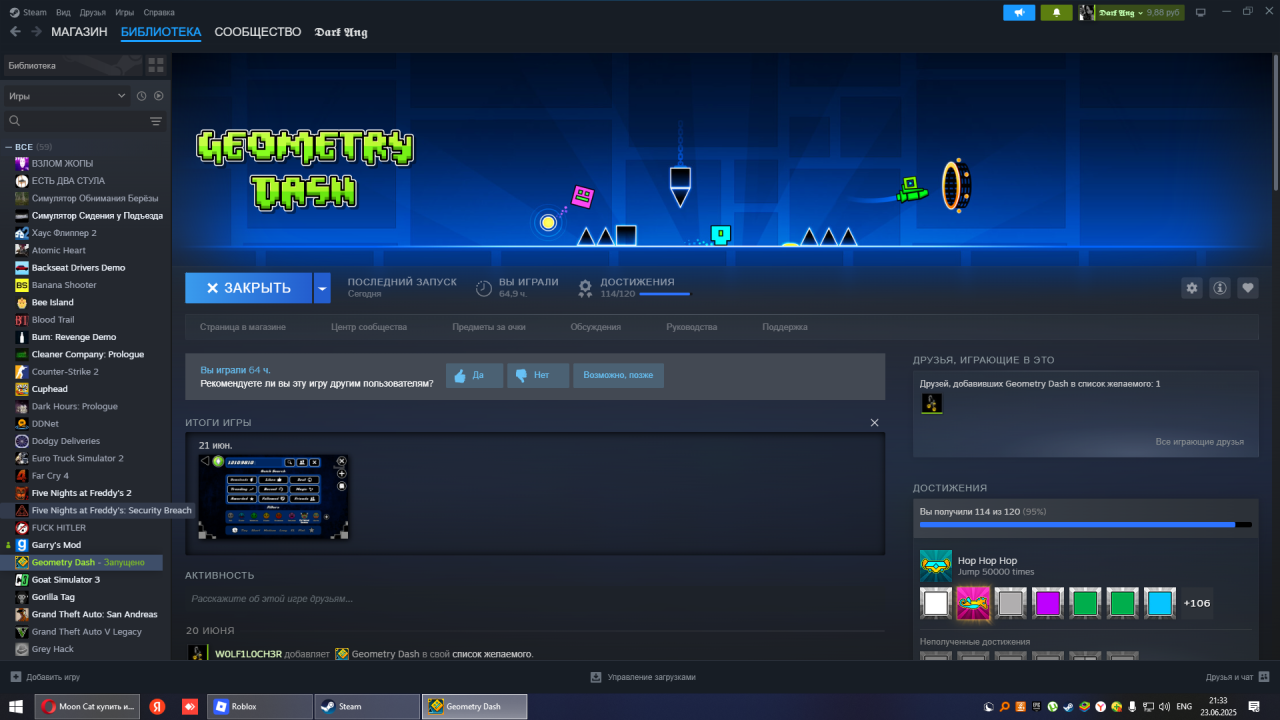Click the achievements progress bar
The width and height of the screenshot is (1280, 720).
(x=1085, y=524)
